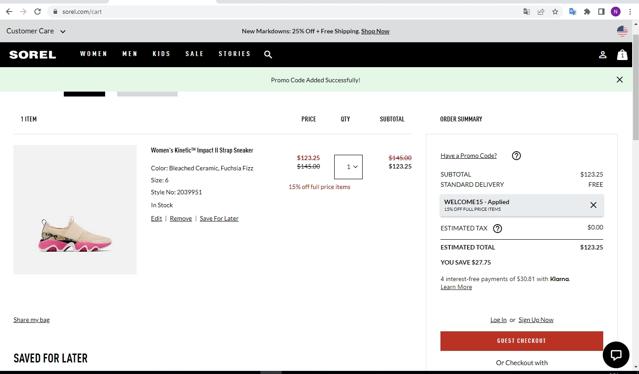Open the sneaker product thumbnail

click(75, 209)
